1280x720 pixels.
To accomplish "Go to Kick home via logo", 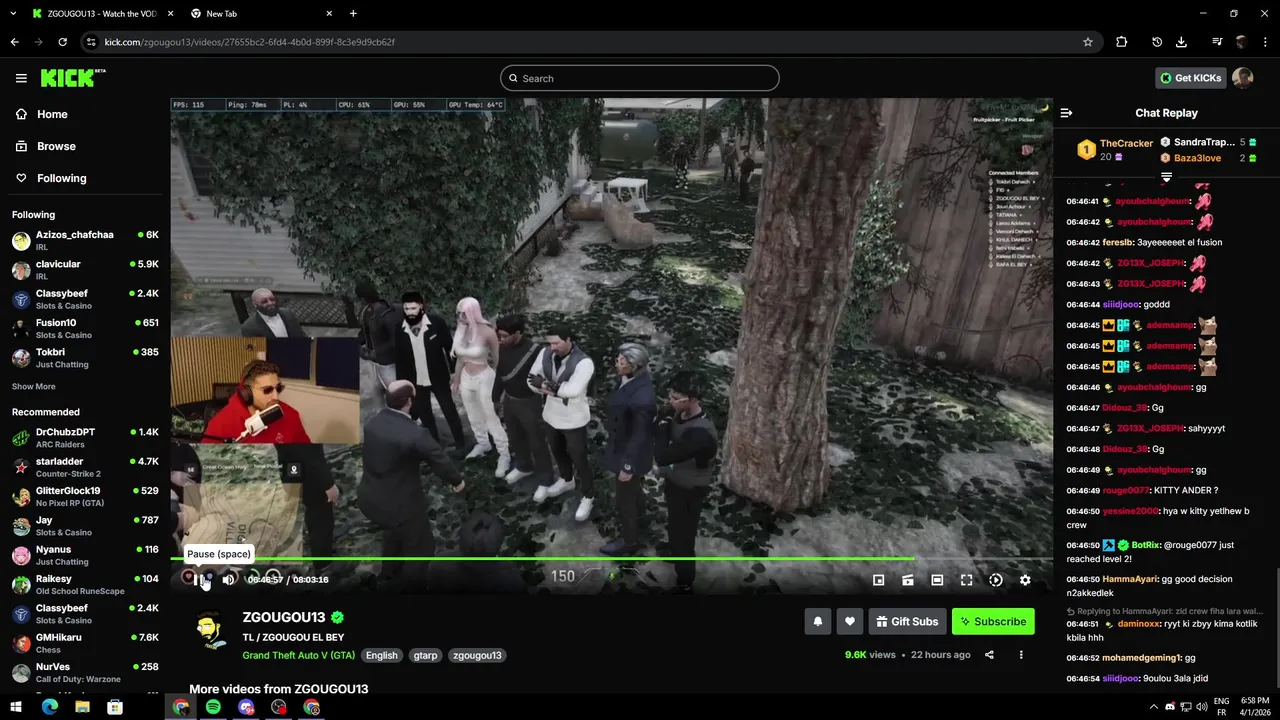I will click(x=72, y=78).
